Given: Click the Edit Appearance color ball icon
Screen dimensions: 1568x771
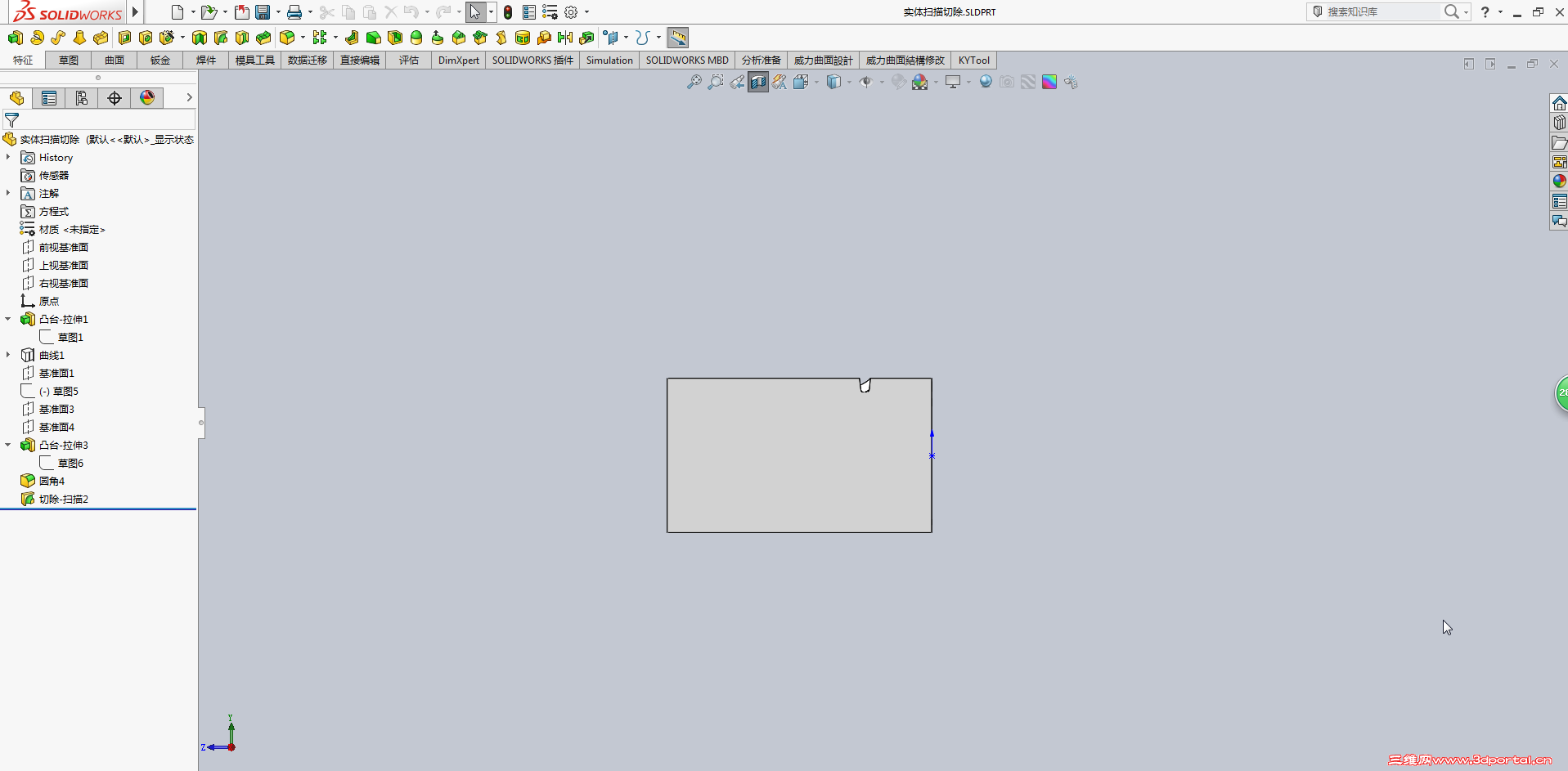Looking at the screenshot, I should tap(899, 82).
